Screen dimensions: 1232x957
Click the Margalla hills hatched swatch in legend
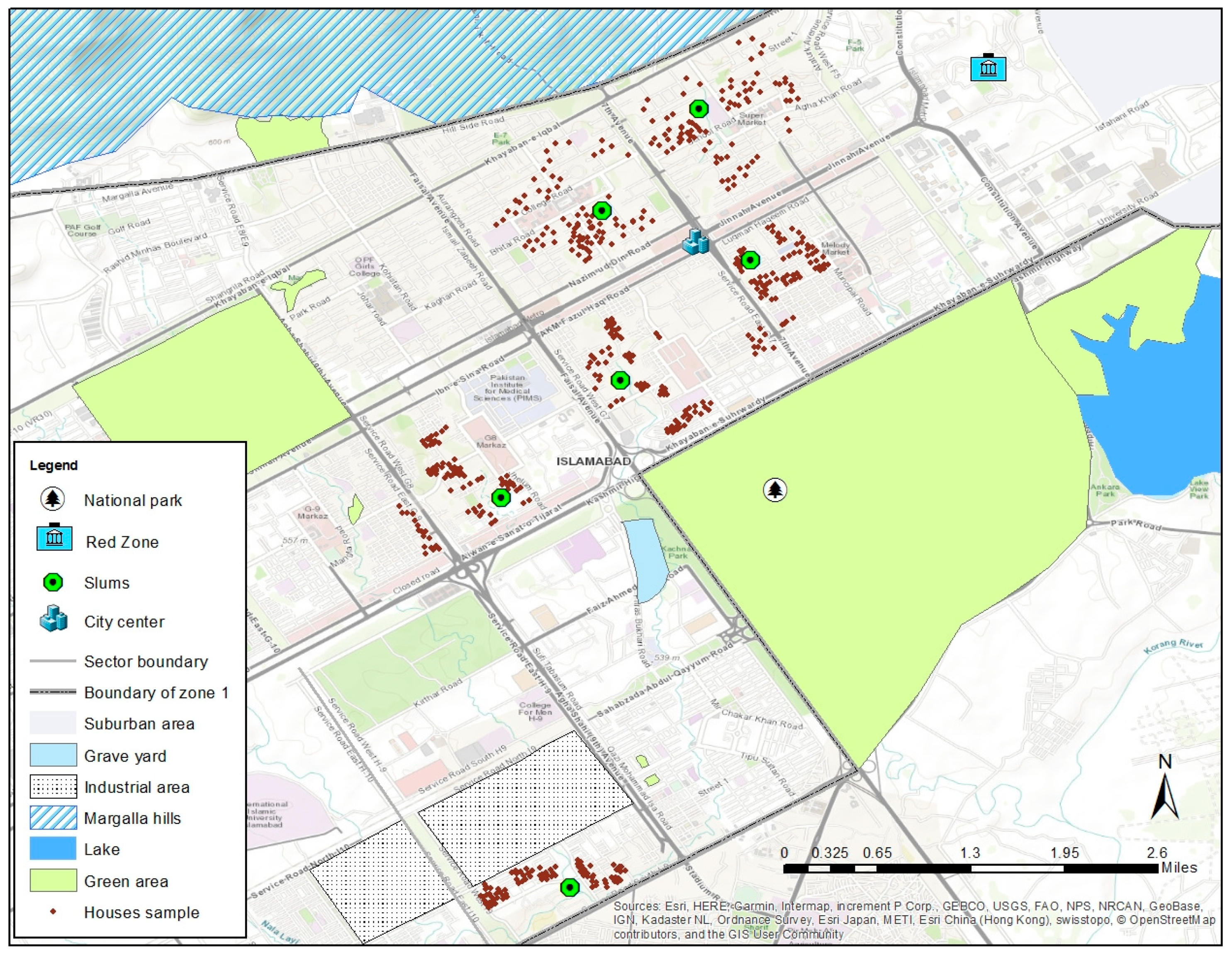(53, 818)
